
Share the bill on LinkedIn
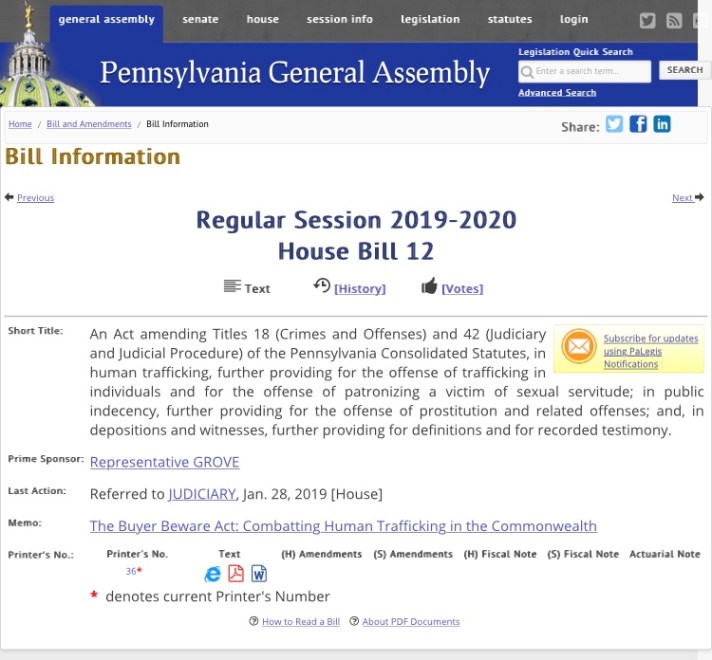(x=662, y=125)
